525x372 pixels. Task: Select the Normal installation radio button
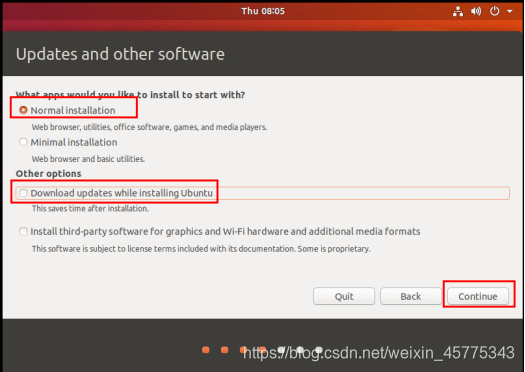(x=23, y=110)
